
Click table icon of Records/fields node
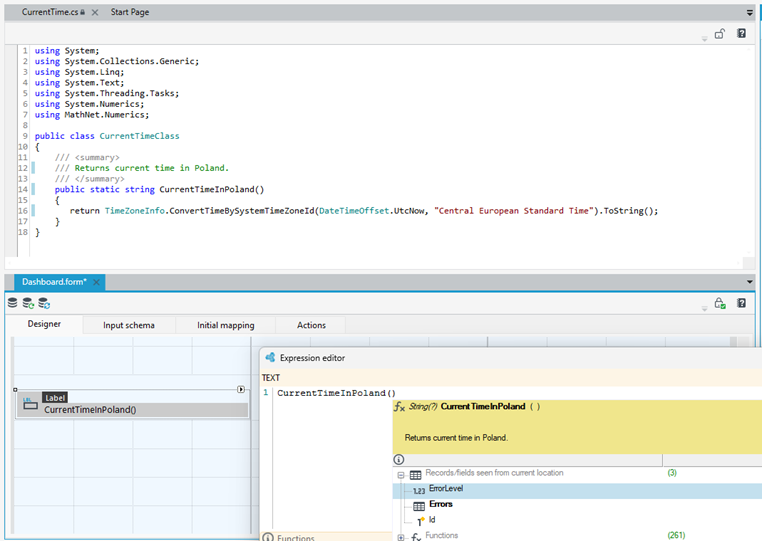coord(415,475)
